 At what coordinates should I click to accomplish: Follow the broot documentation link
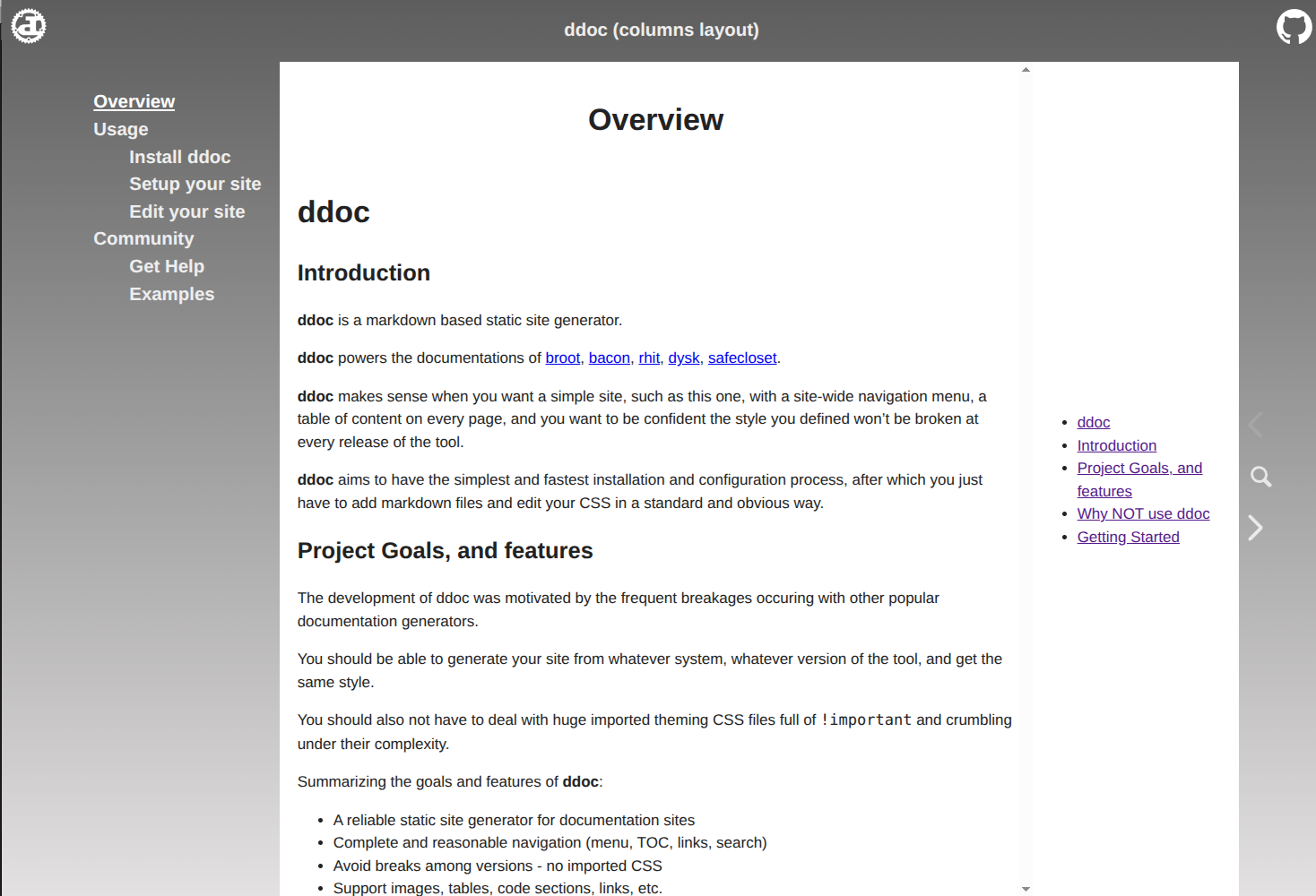coord(562,358)
